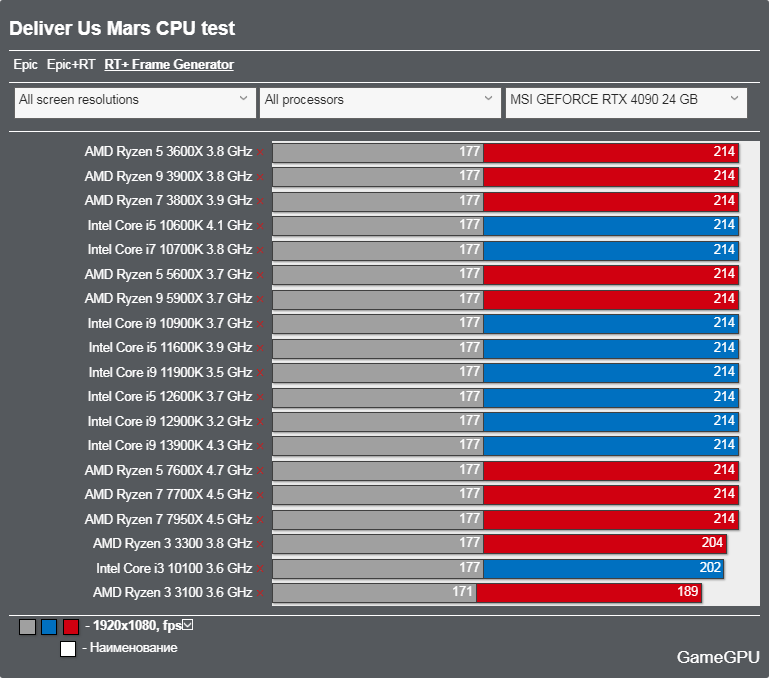Viewport: 769px width, 678px height.
Task: Remove AMD Ryzen 5 3600X with red X
Action: [x=260, y=152]
